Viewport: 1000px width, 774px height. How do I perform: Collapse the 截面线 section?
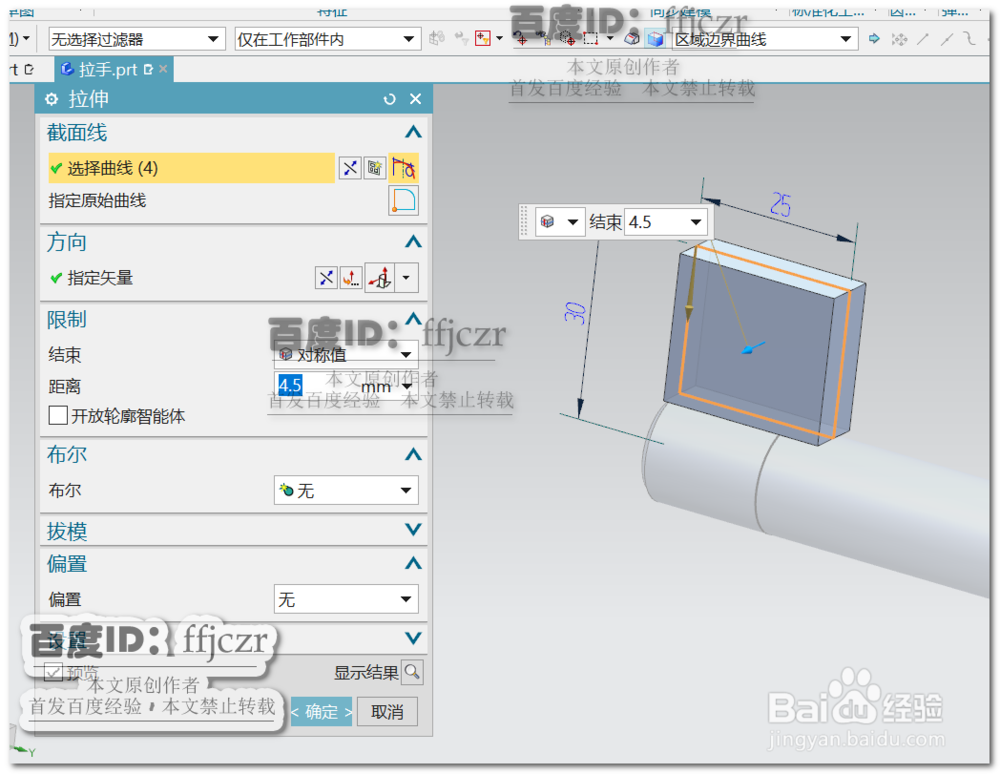[413, 132]
